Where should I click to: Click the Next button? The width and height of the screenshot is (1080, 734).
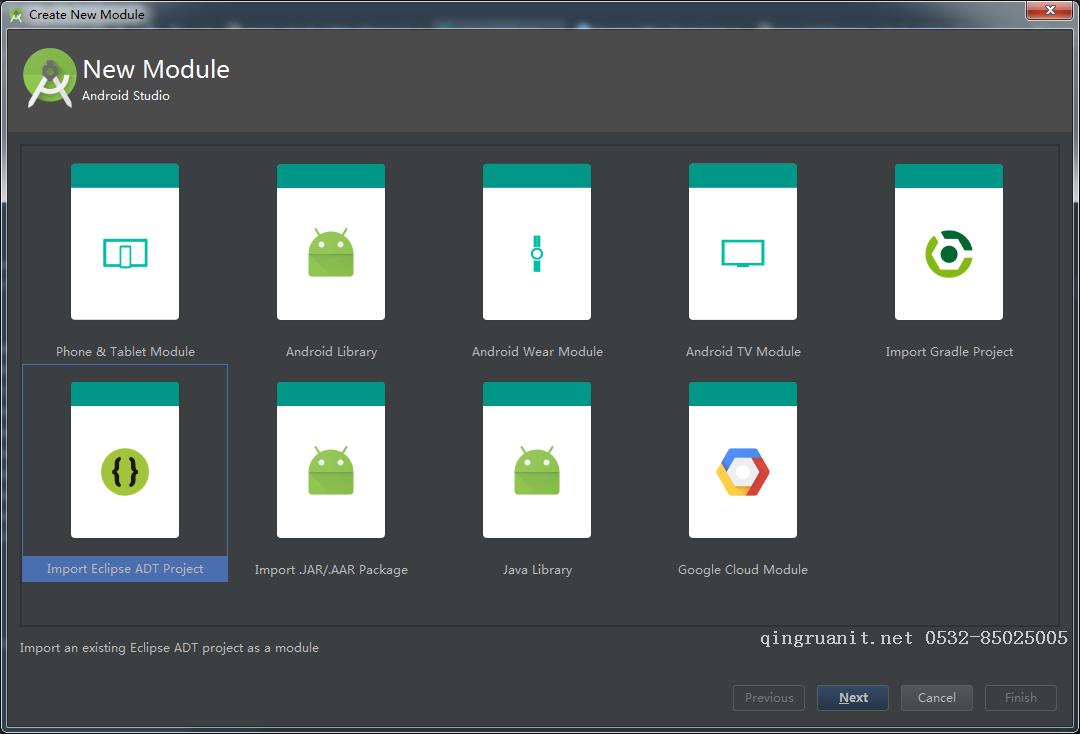[852, 698]
